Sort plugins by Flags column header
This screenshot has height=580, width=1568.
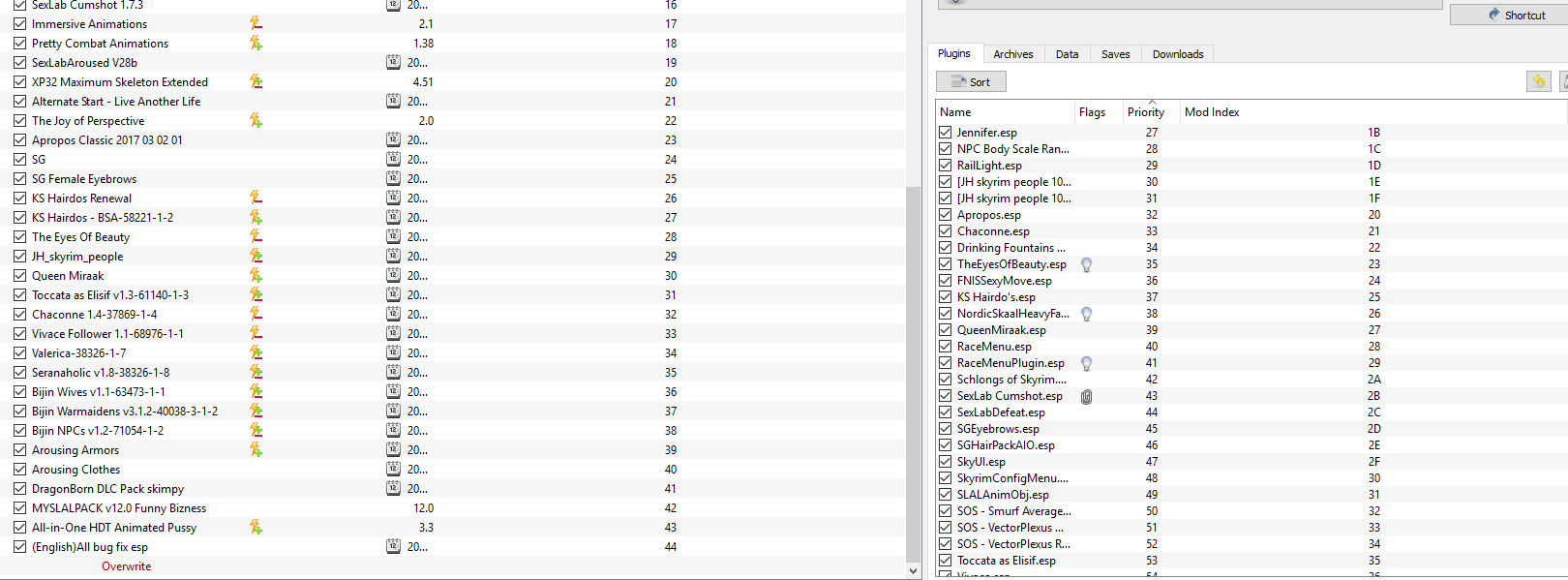(x=1098, y=111)
